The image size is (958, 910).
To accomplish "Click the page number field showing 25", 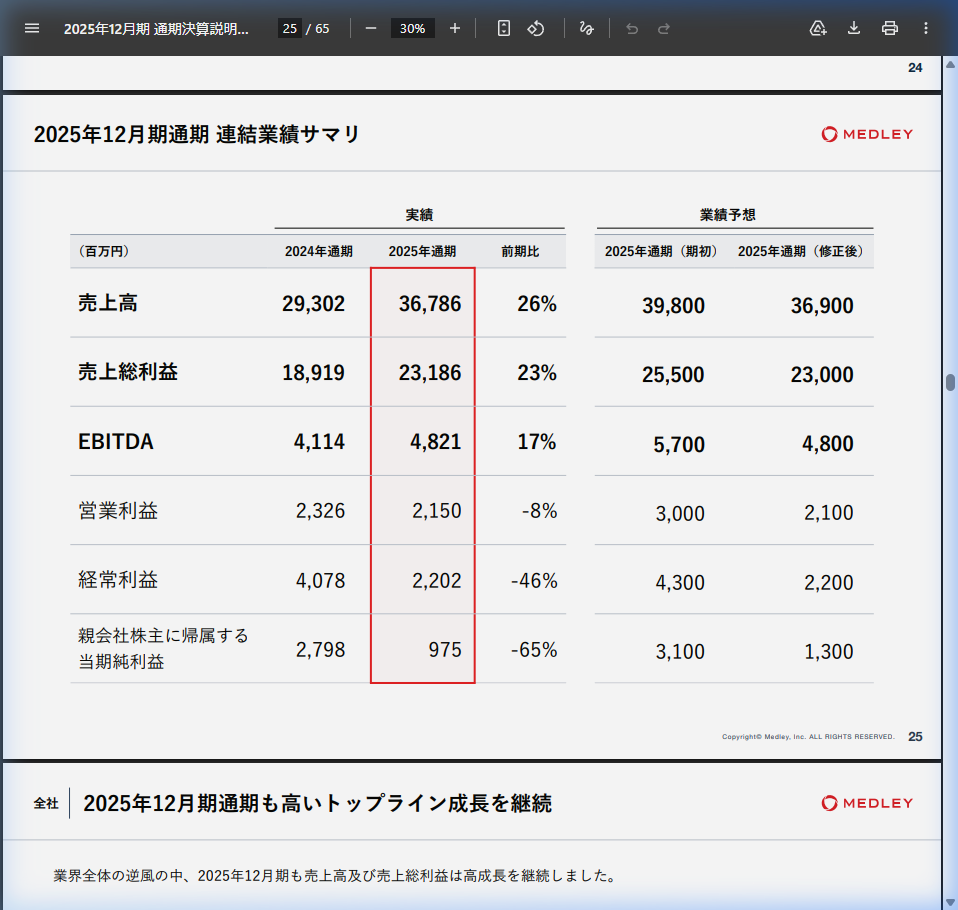I will tap(289, 28).
